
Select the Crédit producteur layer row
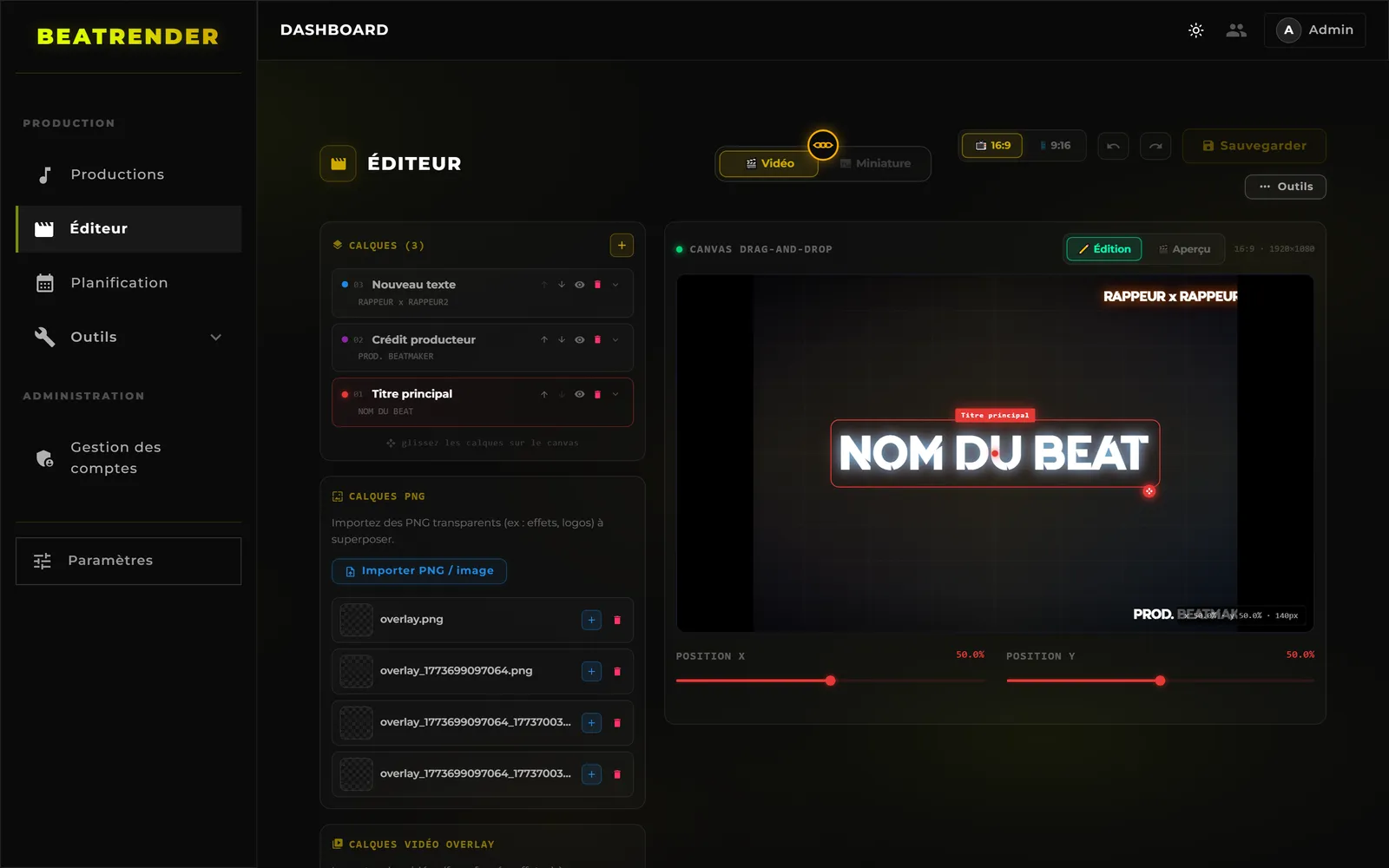coord(483,347)
